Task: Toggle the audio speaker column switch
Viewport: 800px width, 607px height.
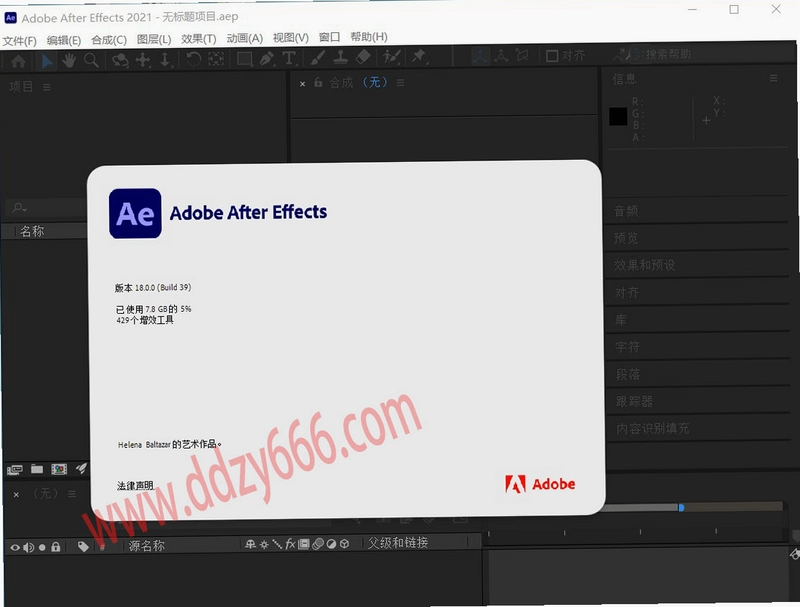Action: [x=29, y=548]
